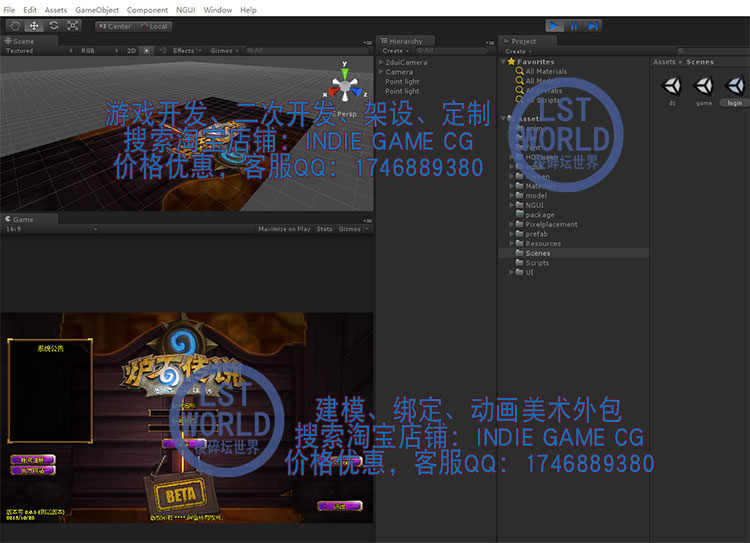This screenshot has height=543, width=750.
Task: Select the Favorites star entry
Action: [x=531, y=62]
